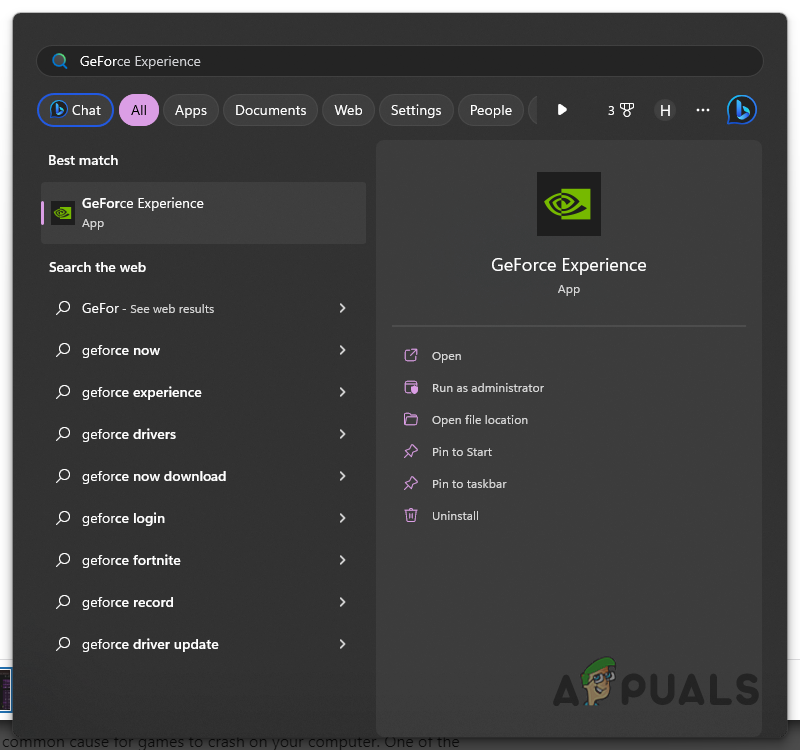Click the 'geforce record' suggestion text
Viewport: 800px width, 750px height.
tap(128, 603)
